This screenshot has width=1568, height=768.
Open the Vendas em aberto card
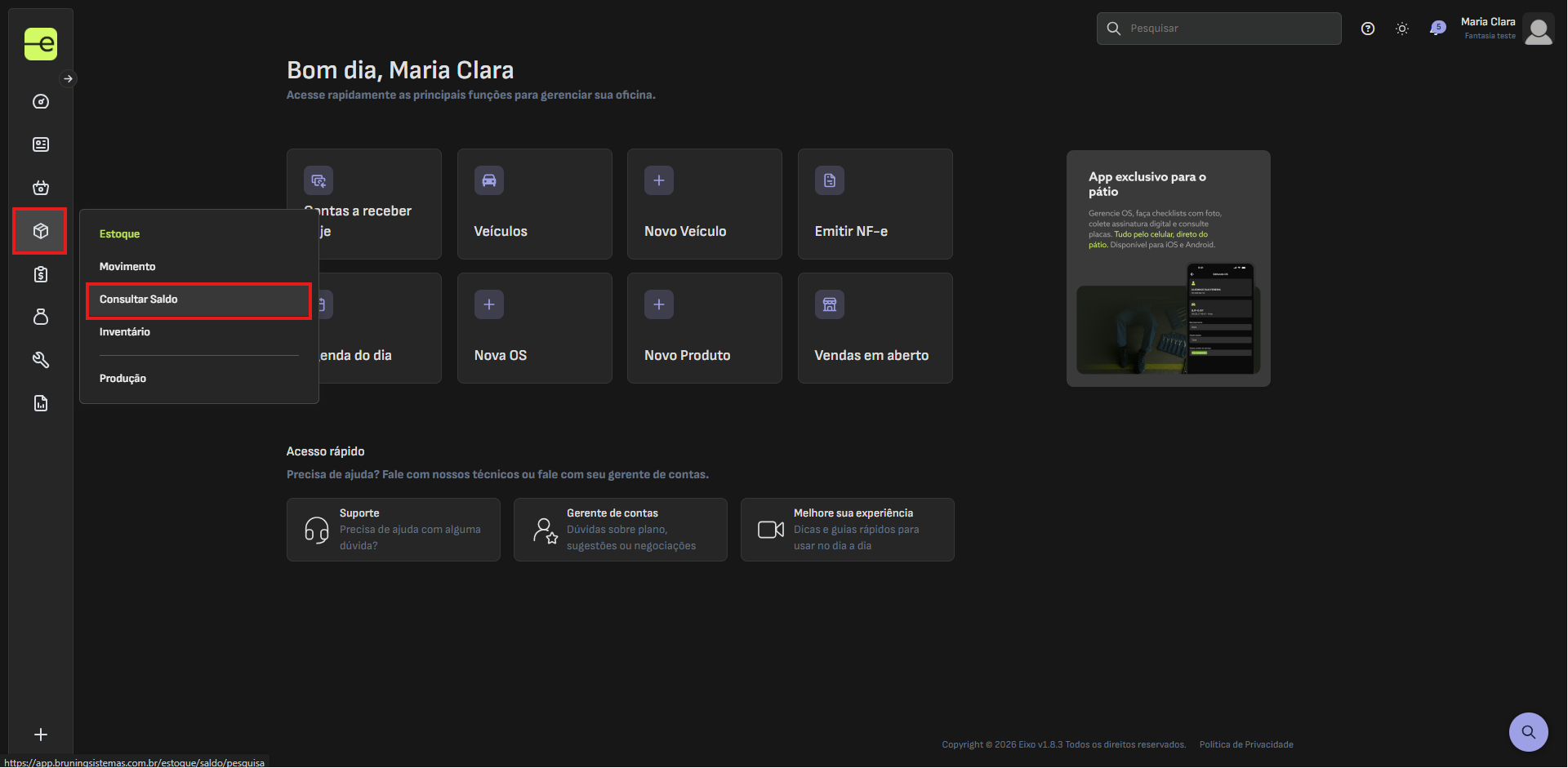click(x=875, y=328)
